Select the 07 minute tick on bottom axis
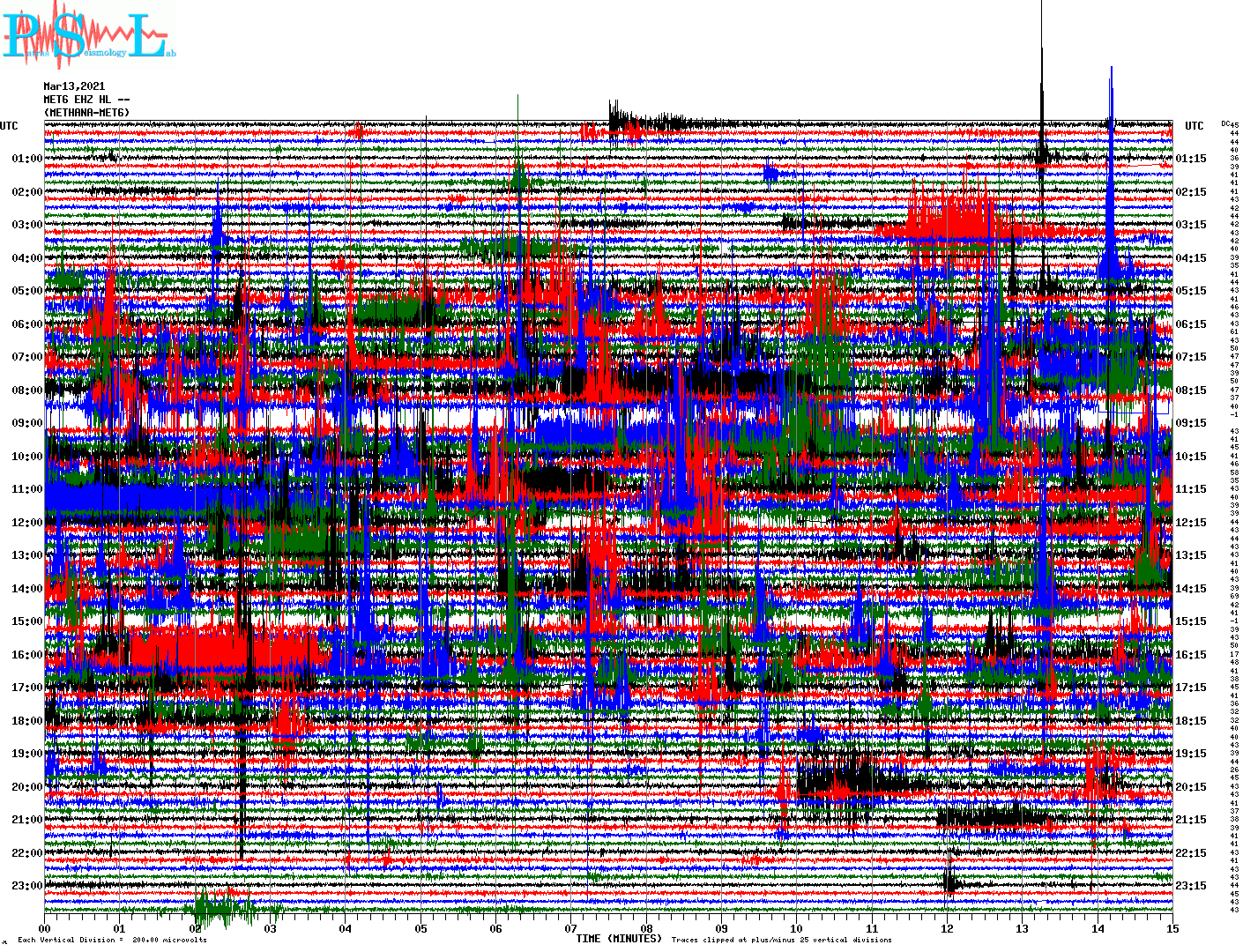 [x=571, y=928]
